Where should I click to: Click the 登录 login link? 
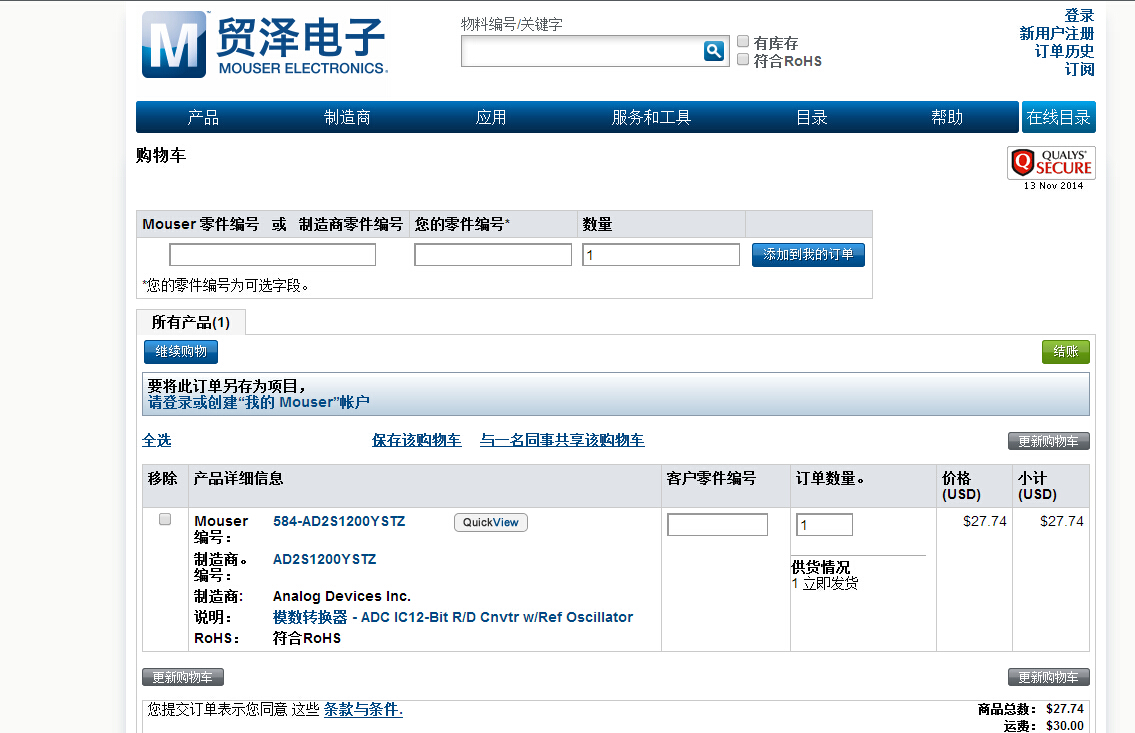pyautogui.click(x=1079, y=15)
